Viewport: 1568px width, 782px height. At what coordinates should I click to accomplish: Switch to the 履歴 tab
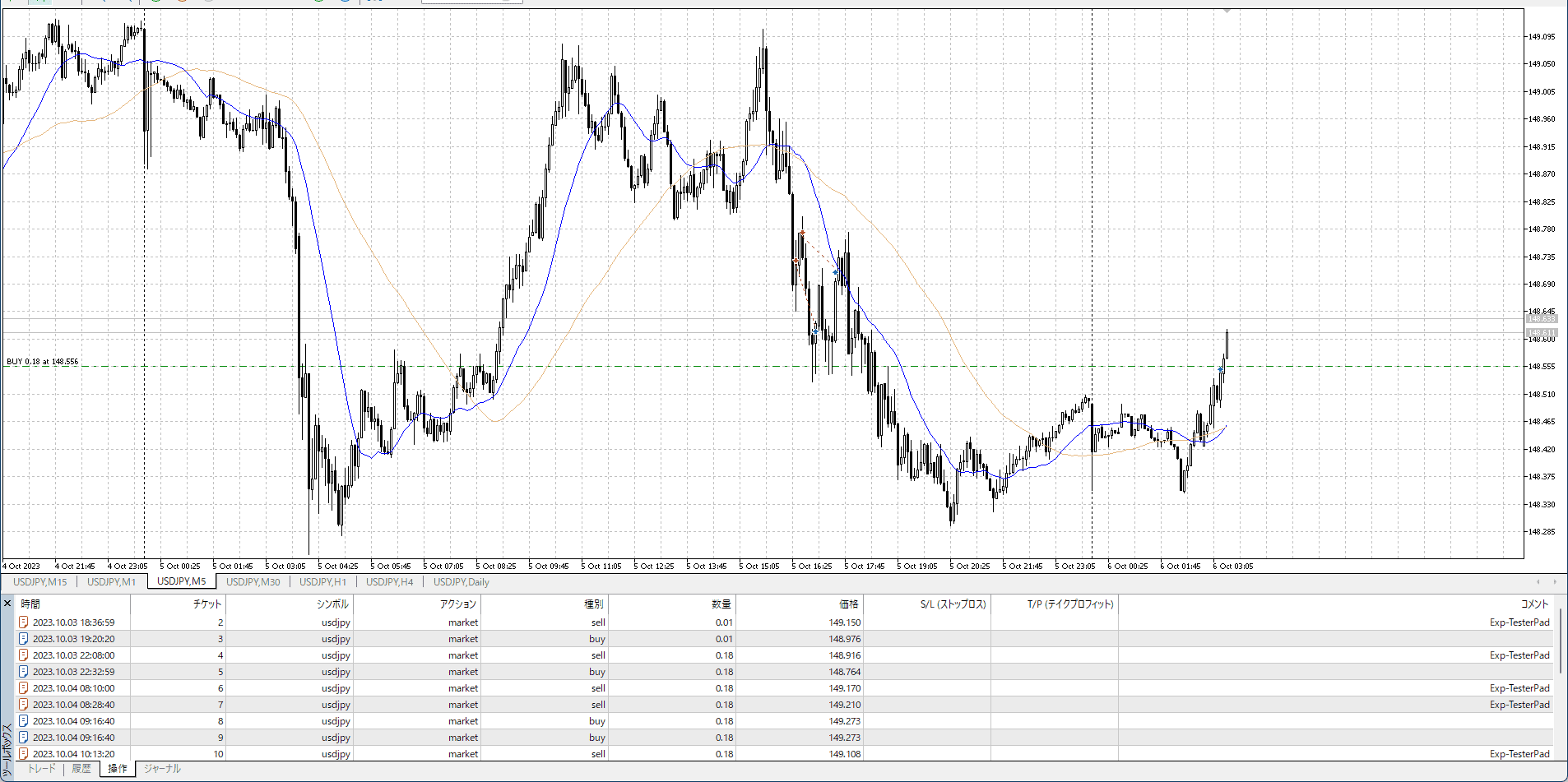tap(81, 769)
